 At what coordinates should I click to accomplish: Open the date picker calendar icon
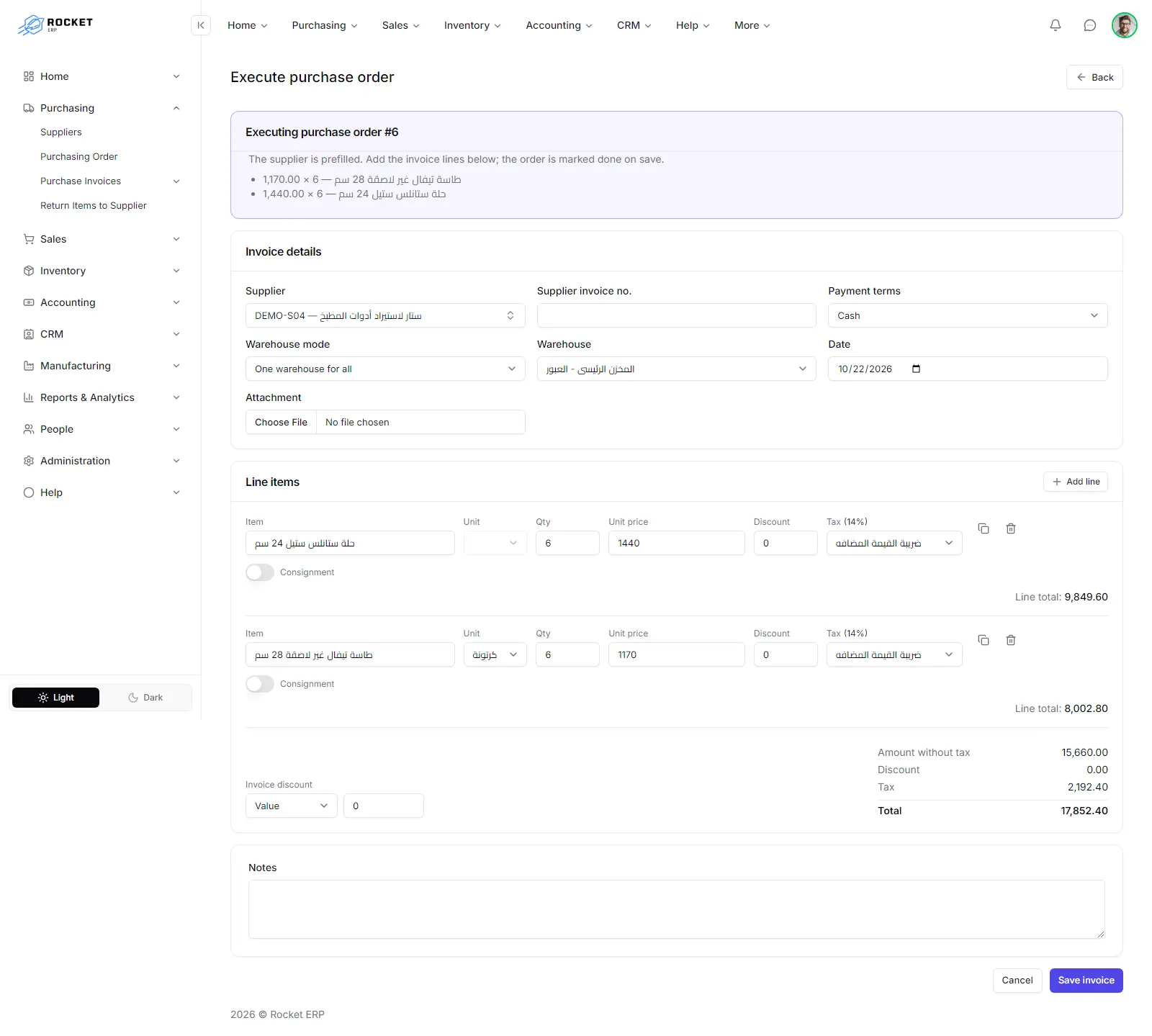(916, 369)
